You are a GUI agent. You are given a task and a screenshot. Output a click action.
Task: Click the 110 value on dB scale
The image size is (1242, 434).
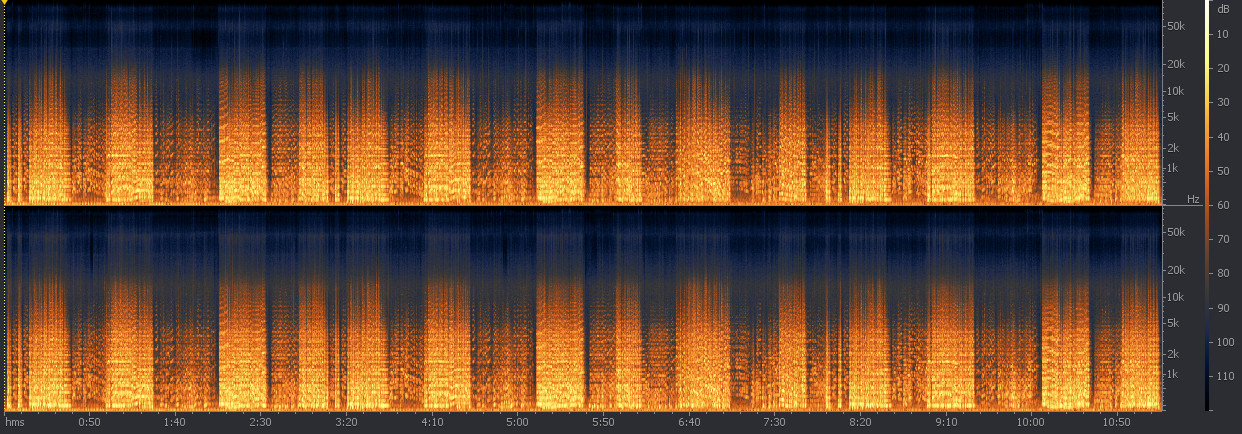1224,376
